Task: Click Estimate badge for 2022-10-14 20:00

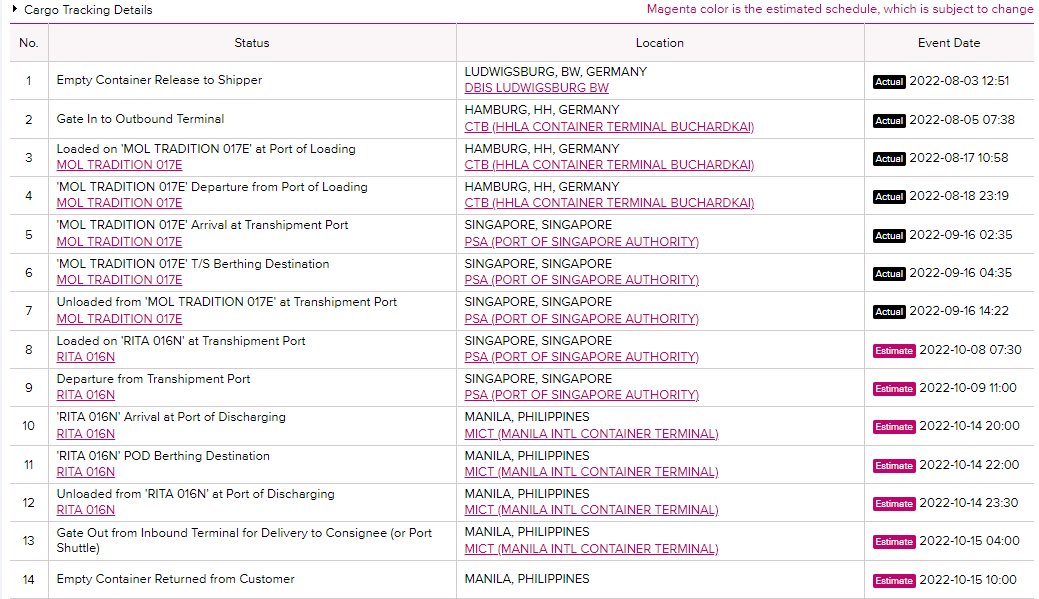Action: pos(894,427)
